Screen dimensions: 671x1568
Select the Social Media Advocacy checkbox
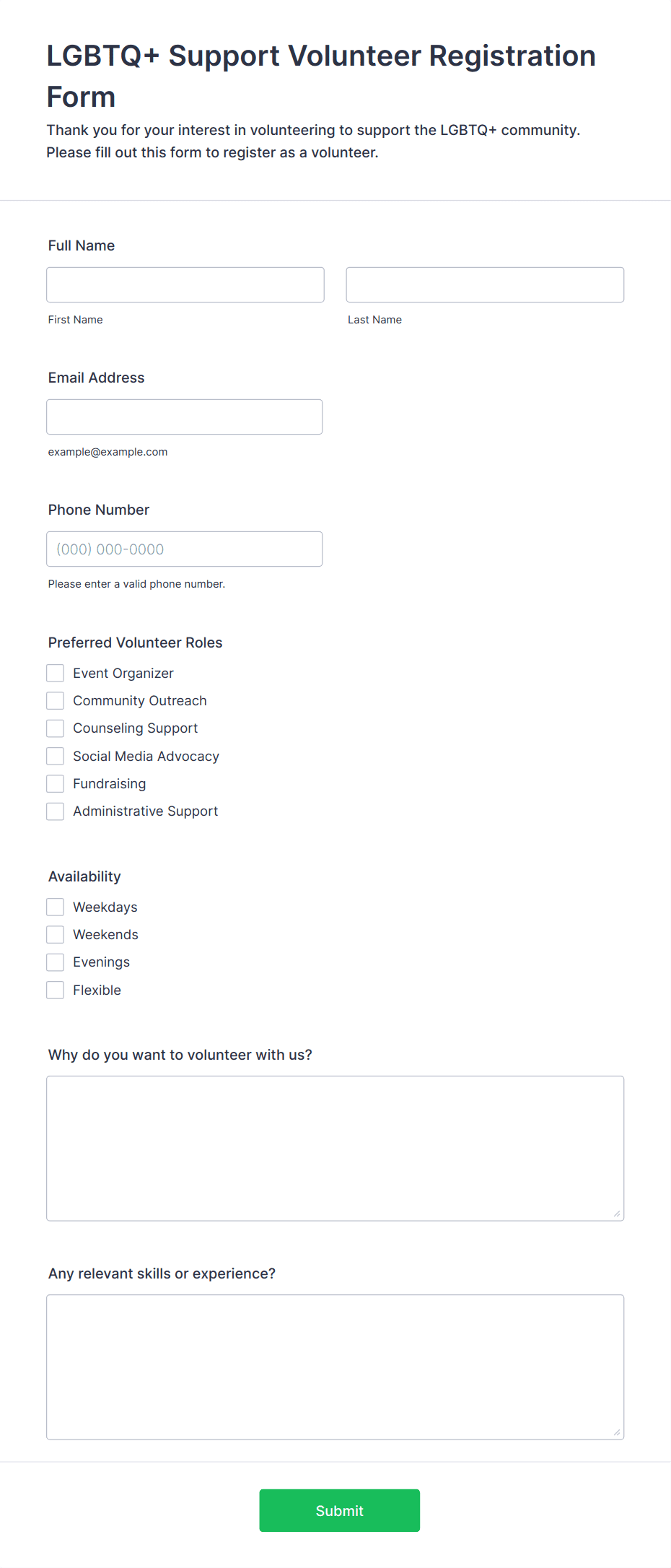pyautogui.click(x=56, y=756)
